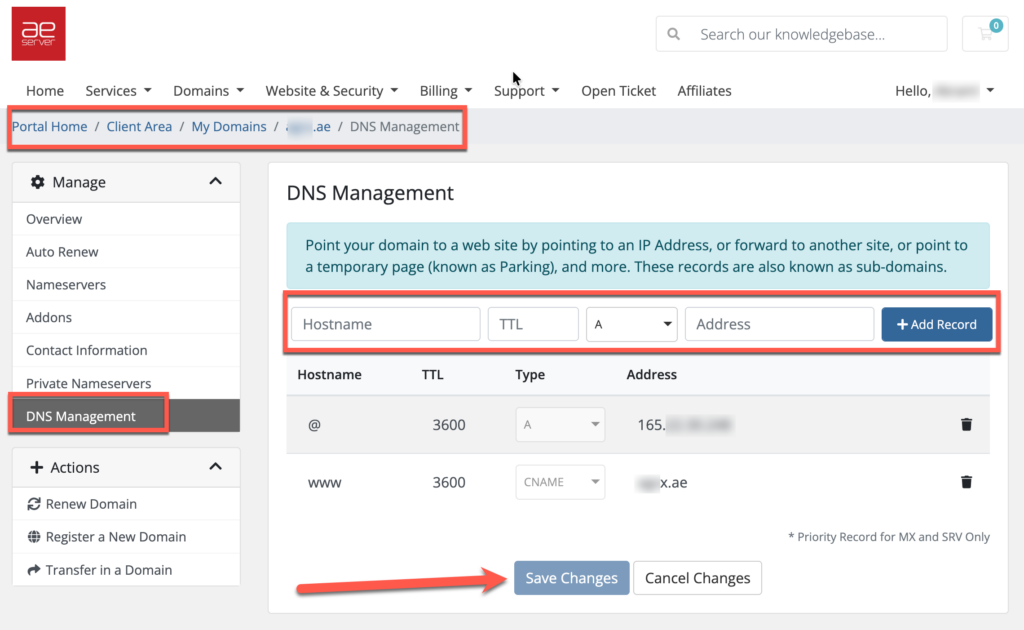Go to My Domains breadcrumb link

[x=229, y=127]
